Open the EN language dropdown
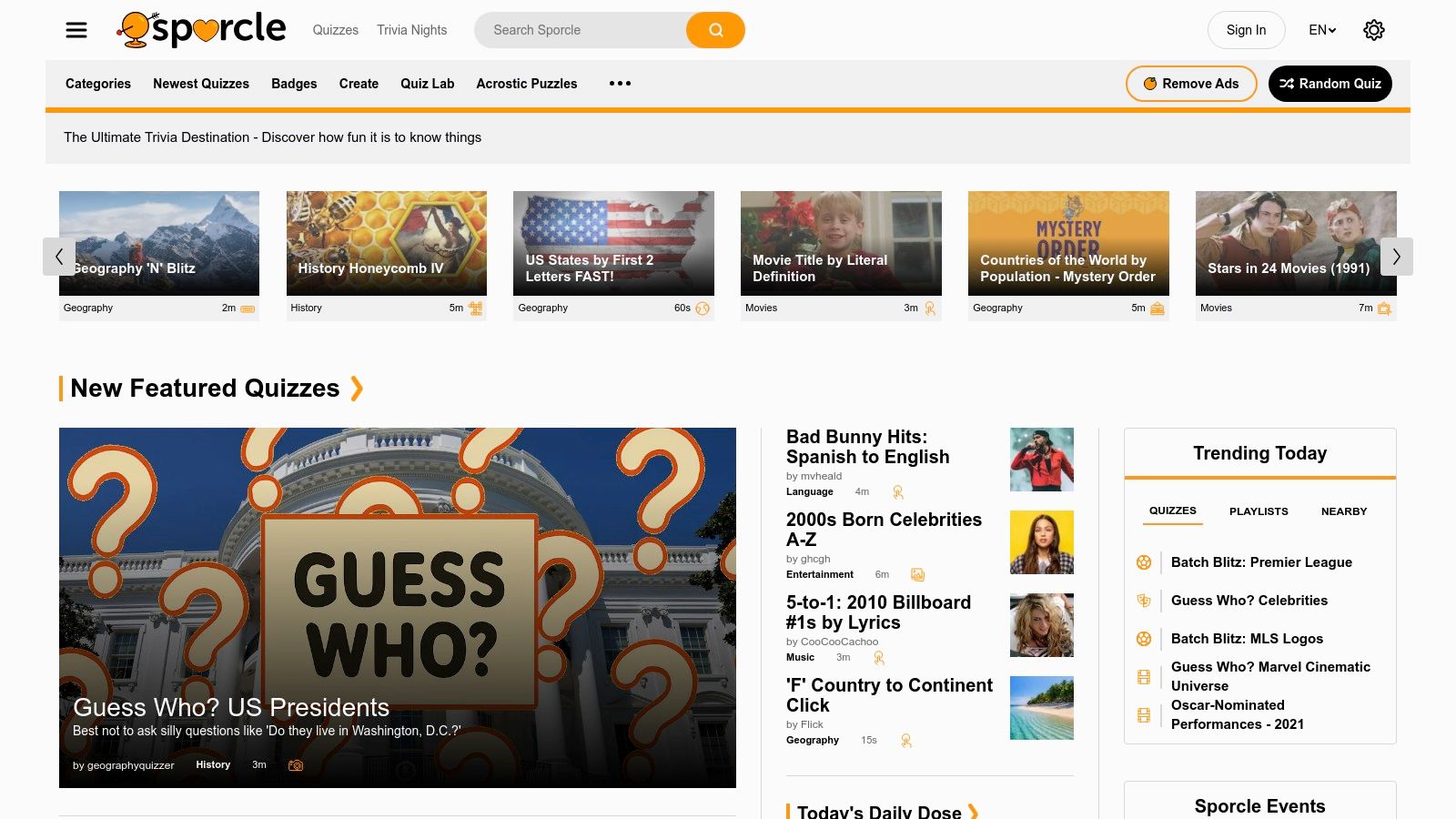Image resolution: width=1456 pixels, height=819 pixels. click(x=1322, y=30)
